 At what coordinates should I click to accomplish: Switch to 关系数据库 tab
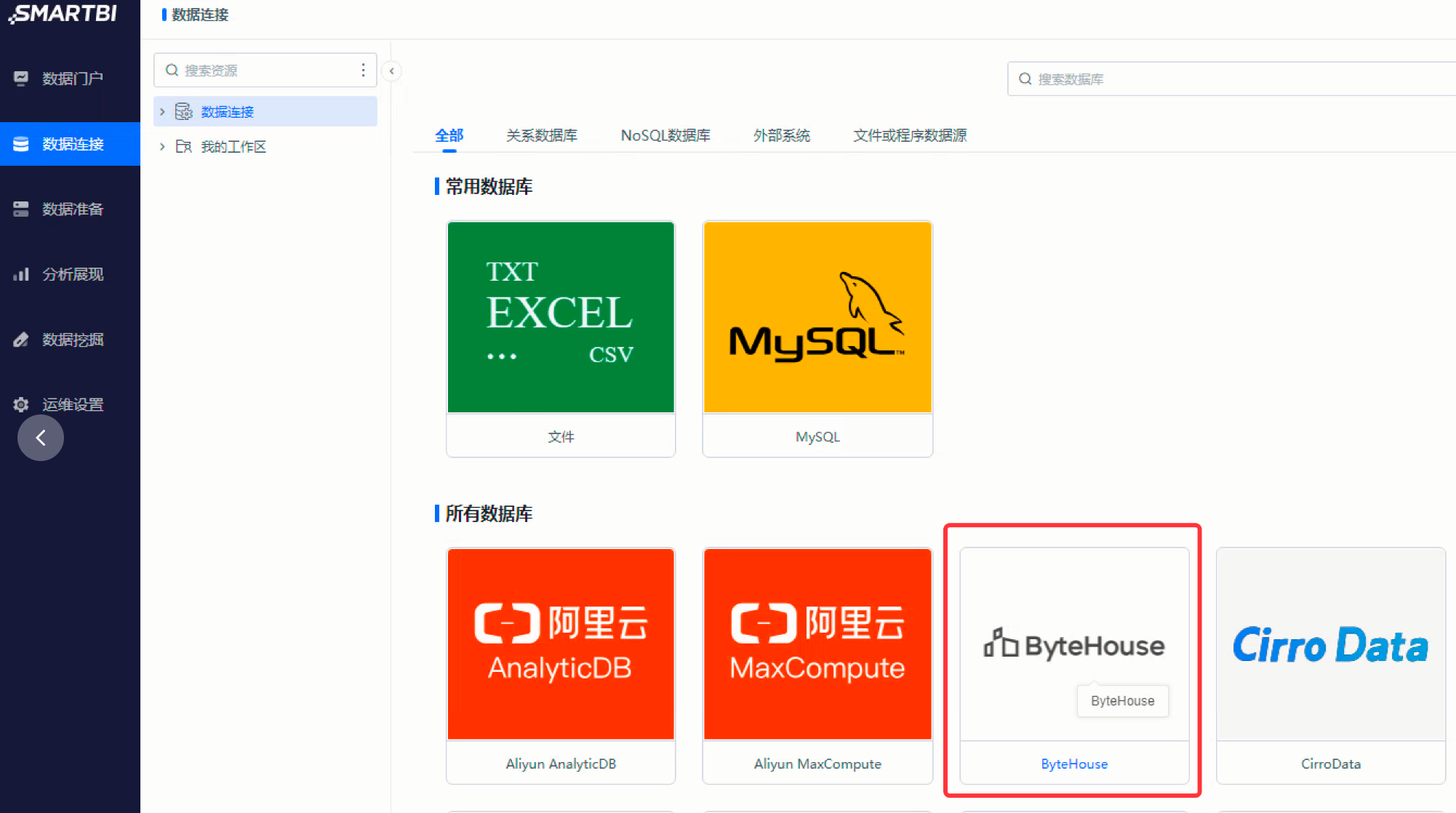click(x=542, y=135)
